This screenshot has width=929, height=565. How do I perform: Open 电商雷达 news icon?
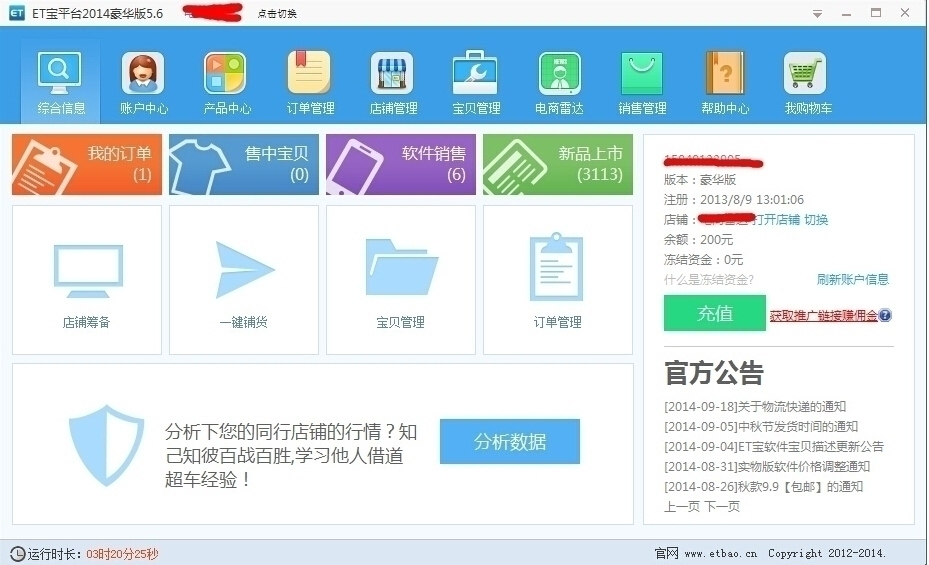pyautogui.click(x=559, y=73)
